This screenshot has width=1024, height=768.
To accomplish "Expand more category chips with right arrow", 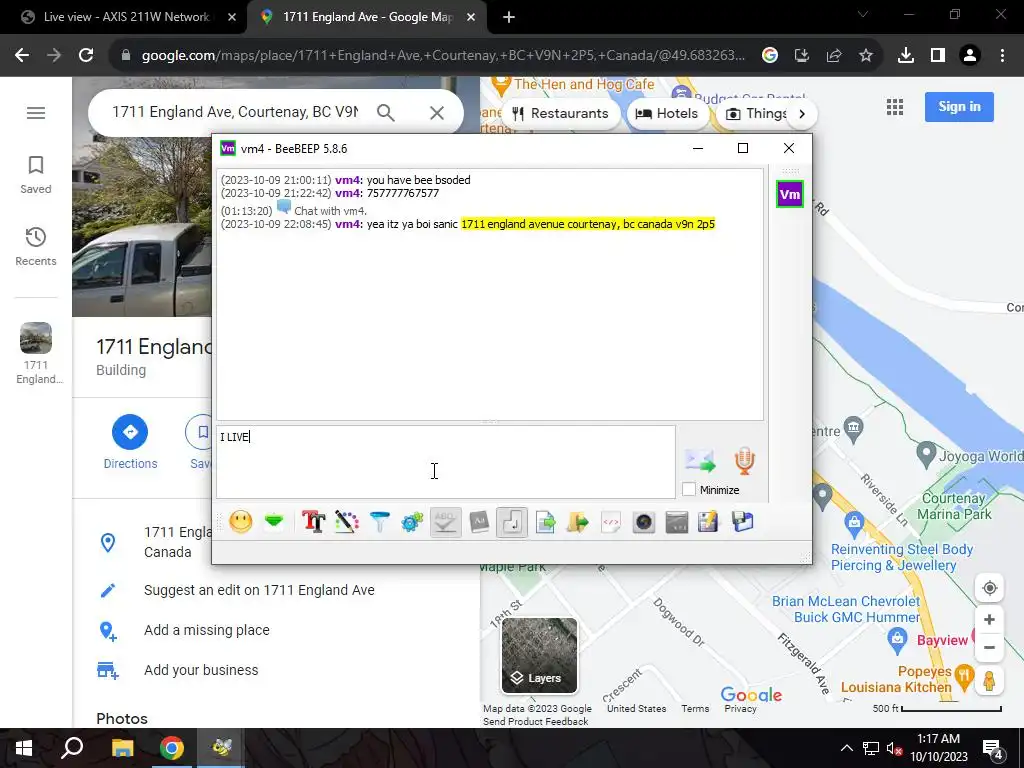I will coord(802,114).
